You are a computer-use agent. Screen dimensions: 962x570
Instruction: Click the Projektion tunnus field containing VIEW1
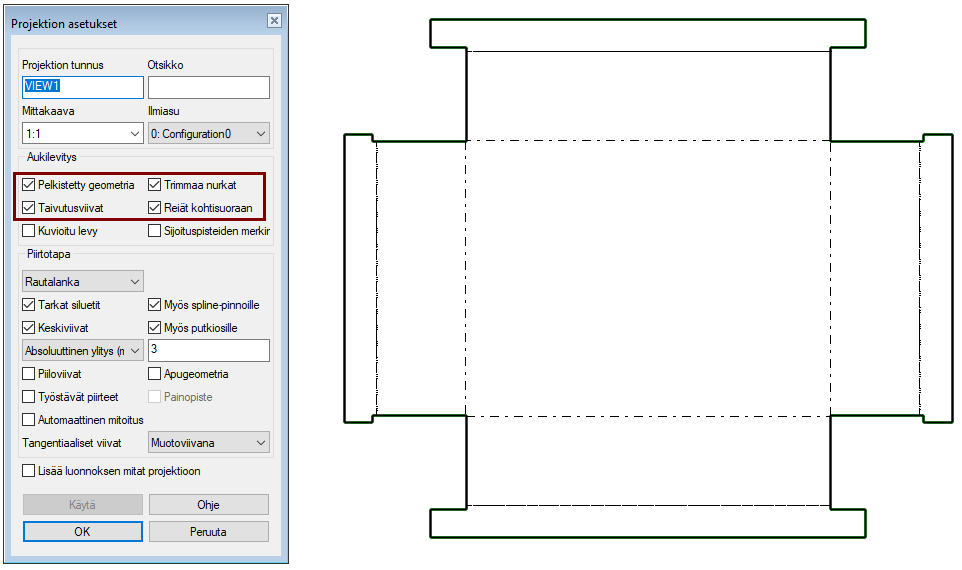pyautogui.click(x=83, y=87)
